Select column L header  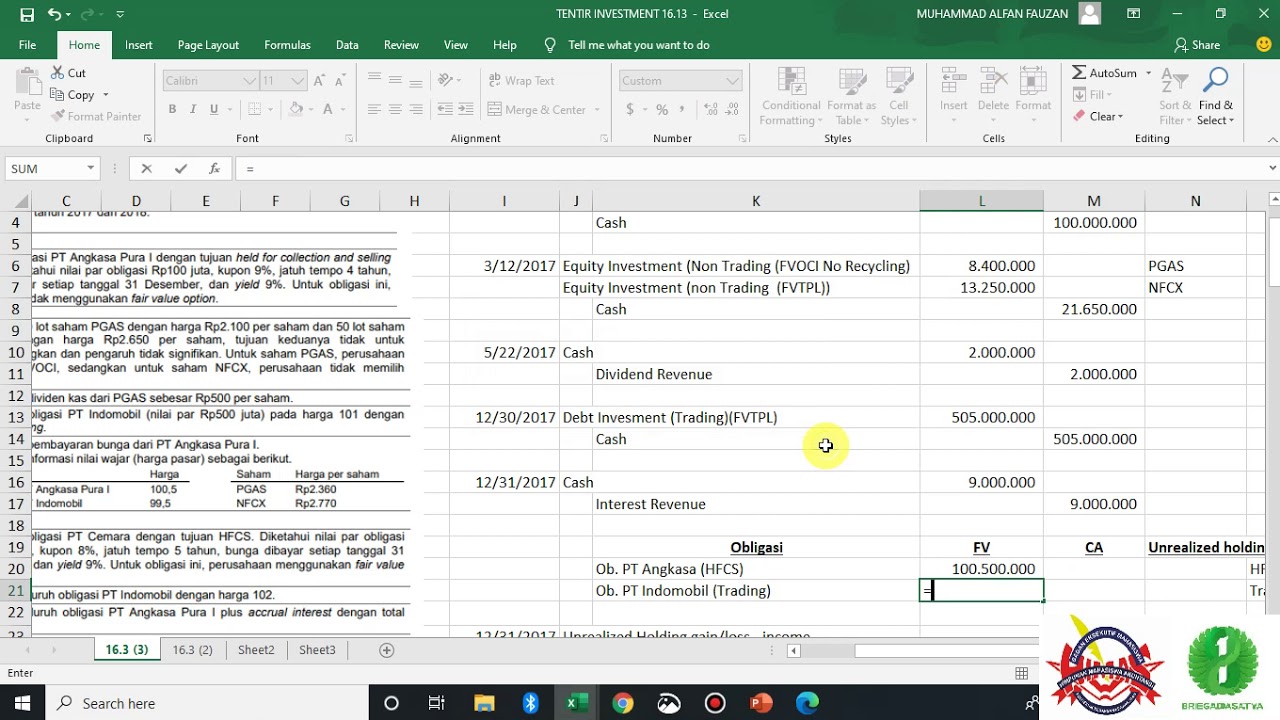[x=981, y=201]
